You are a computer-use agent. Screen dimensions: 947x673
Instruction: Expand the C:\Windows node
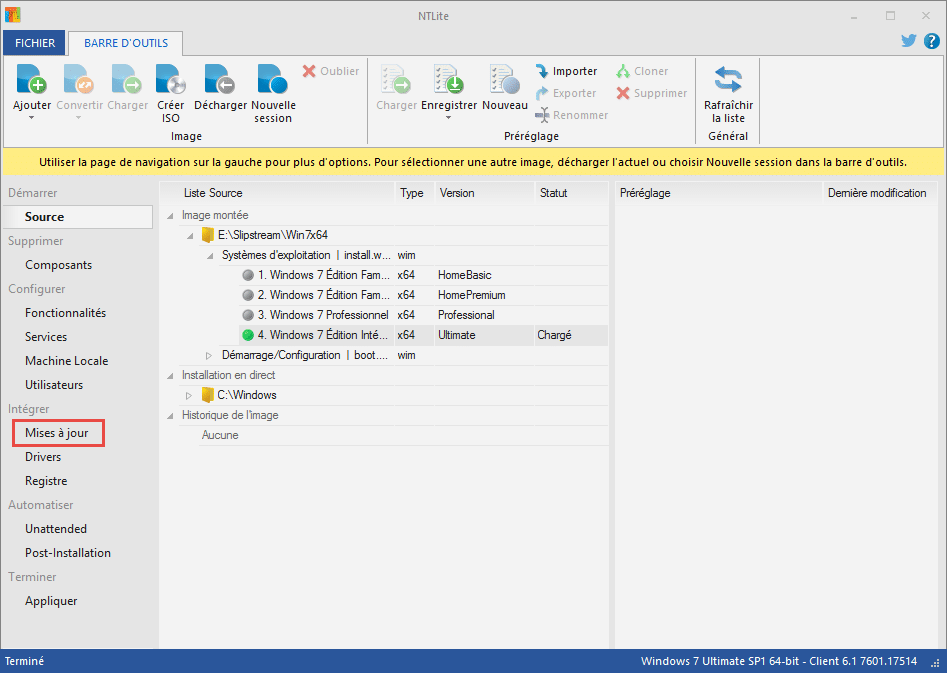[189, 395]
